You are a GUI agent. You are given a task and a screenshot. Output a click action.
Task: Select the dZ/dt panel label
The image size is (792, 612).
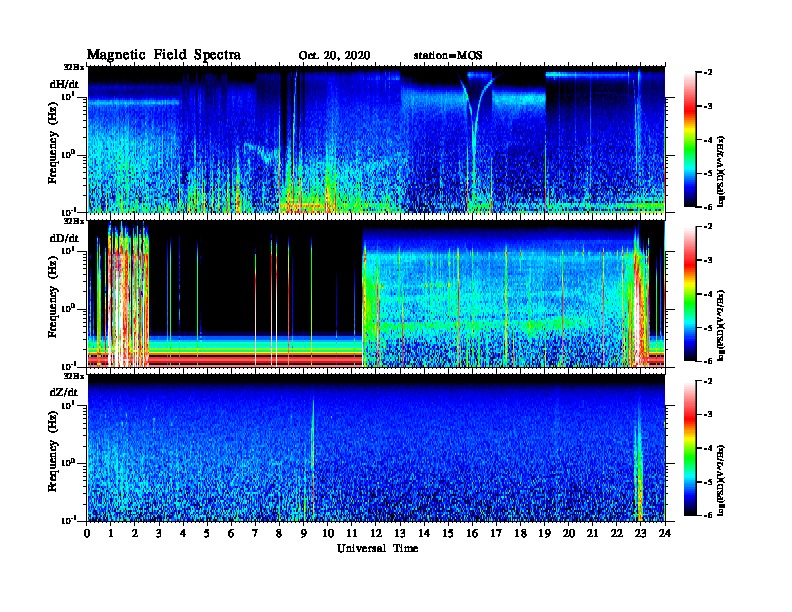click(x=64, y=392)
